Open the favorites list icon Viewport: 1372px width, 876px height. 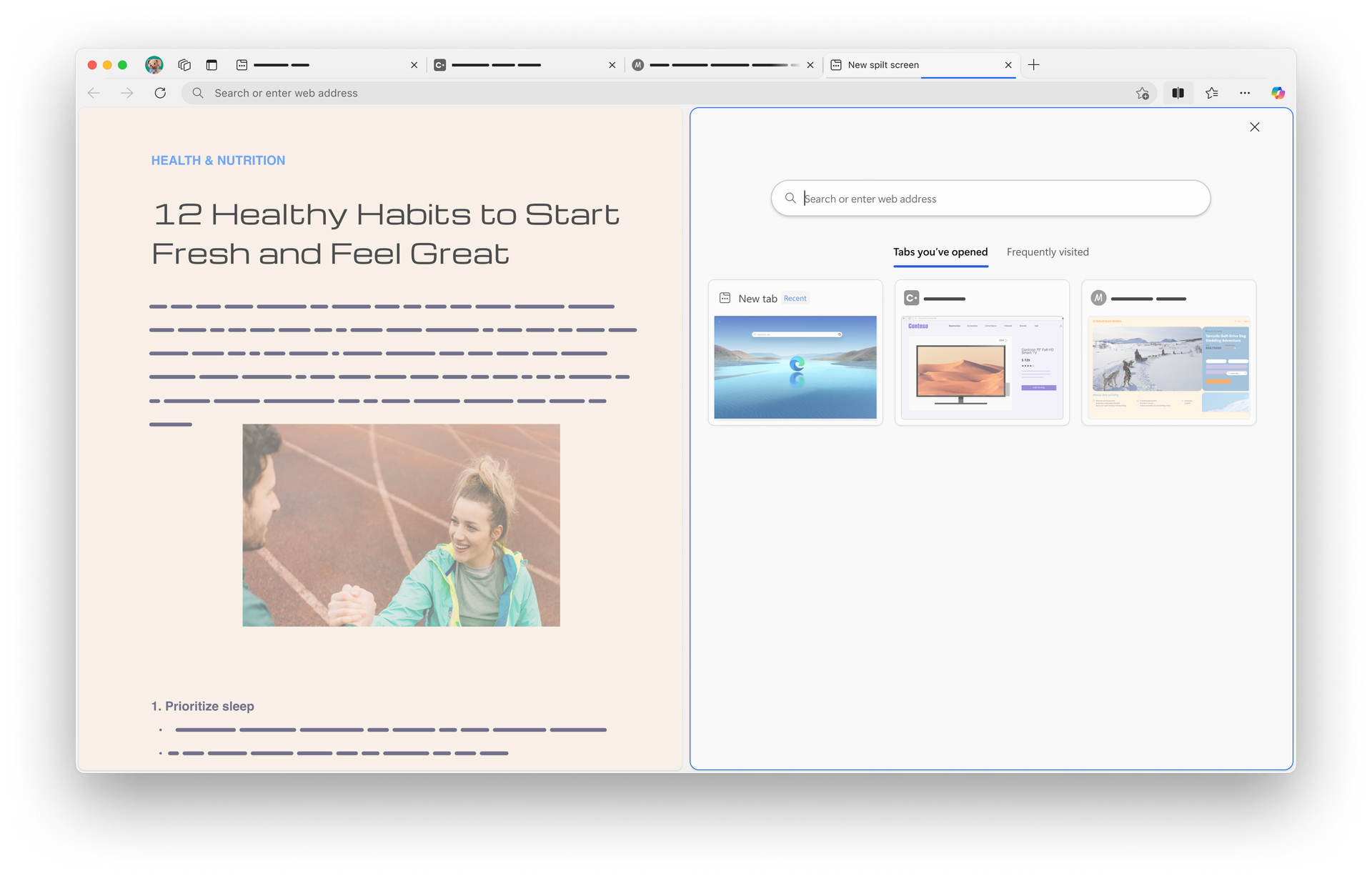(1212, 93)
